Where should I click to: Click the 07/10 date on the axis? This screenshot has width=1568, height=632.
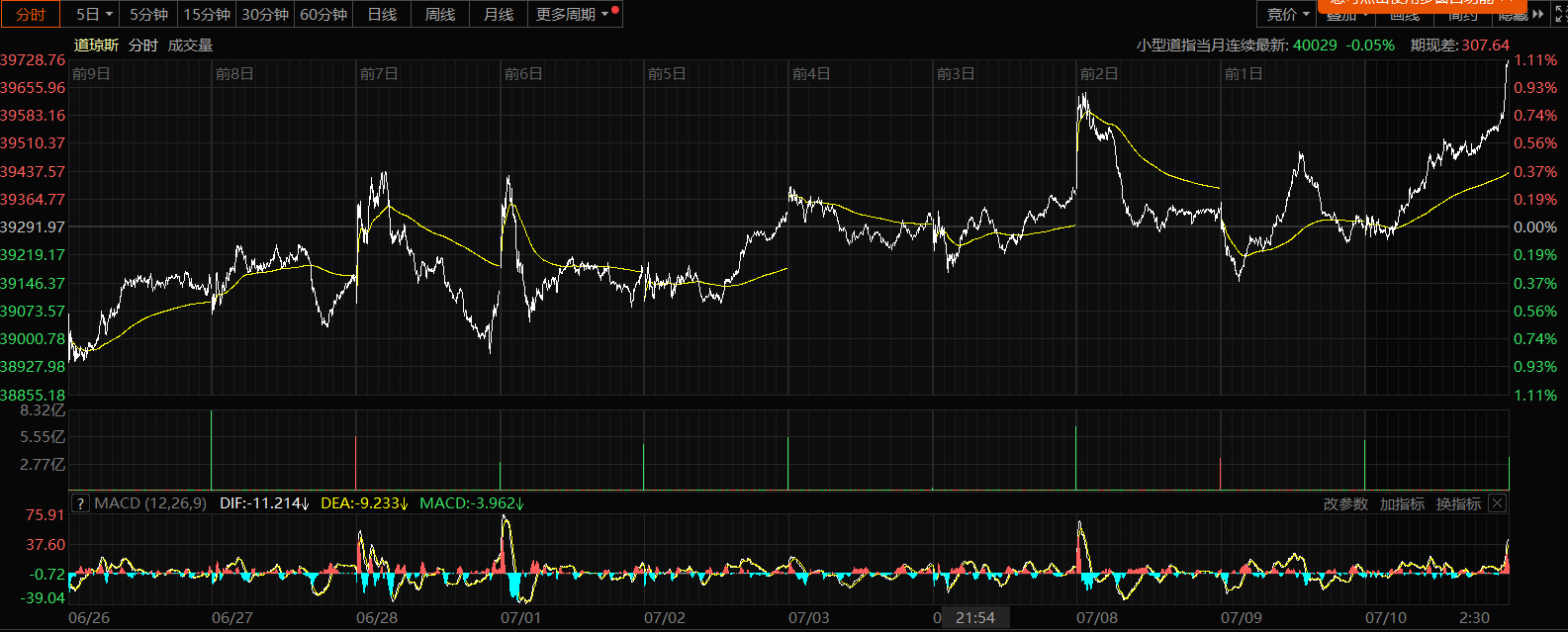[1386, 618]
